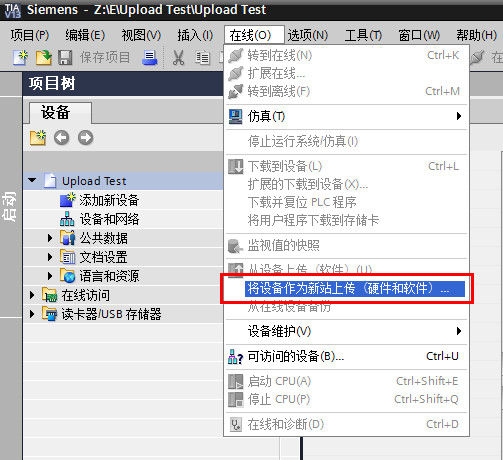Viewport: 503px width, 460px height.
Task: Click the New Project toolbar icon
Action: coord(20,57)
